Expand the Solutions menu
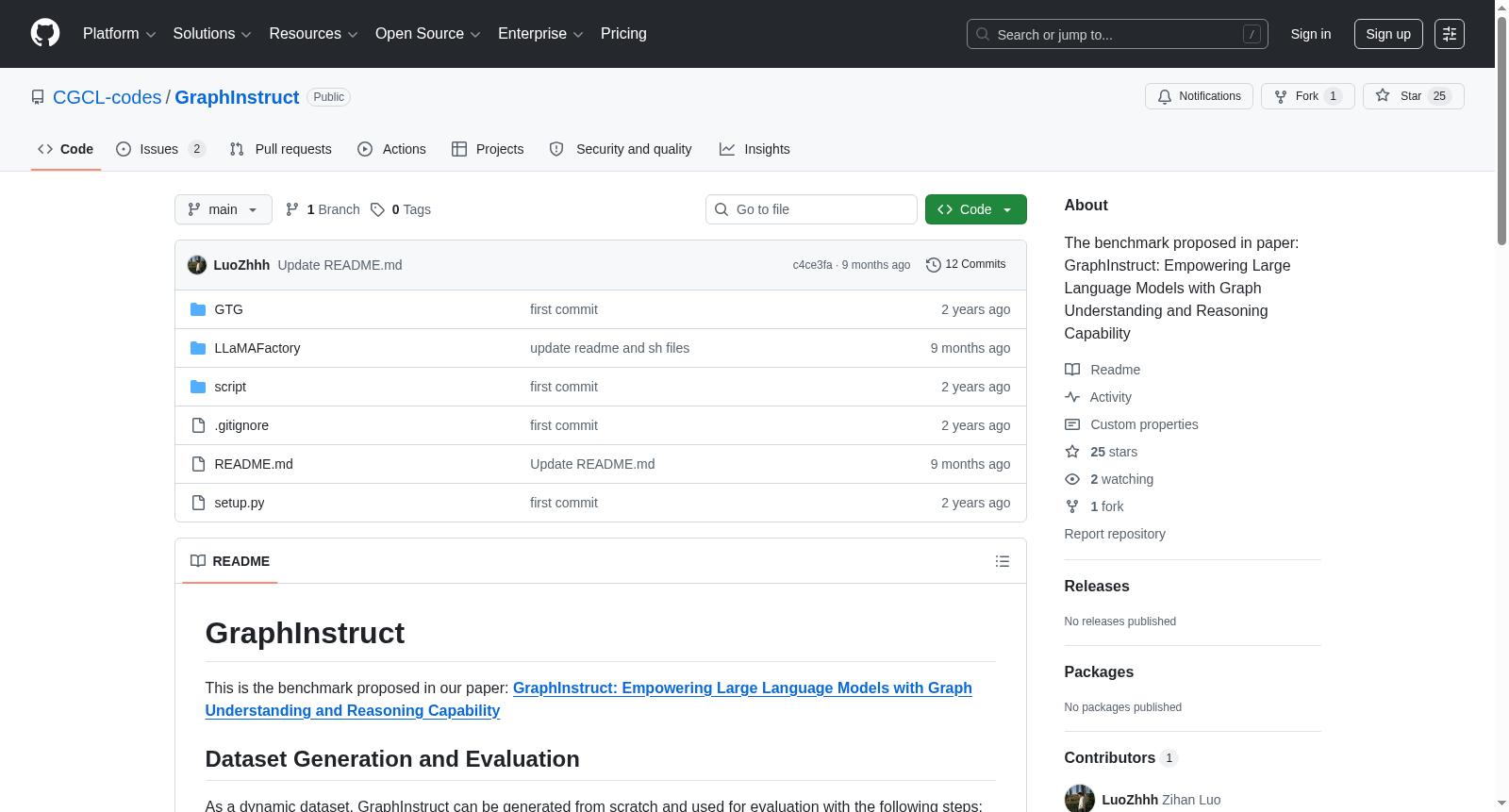Screen dimensions: 1509x812 tap(212, 34)
